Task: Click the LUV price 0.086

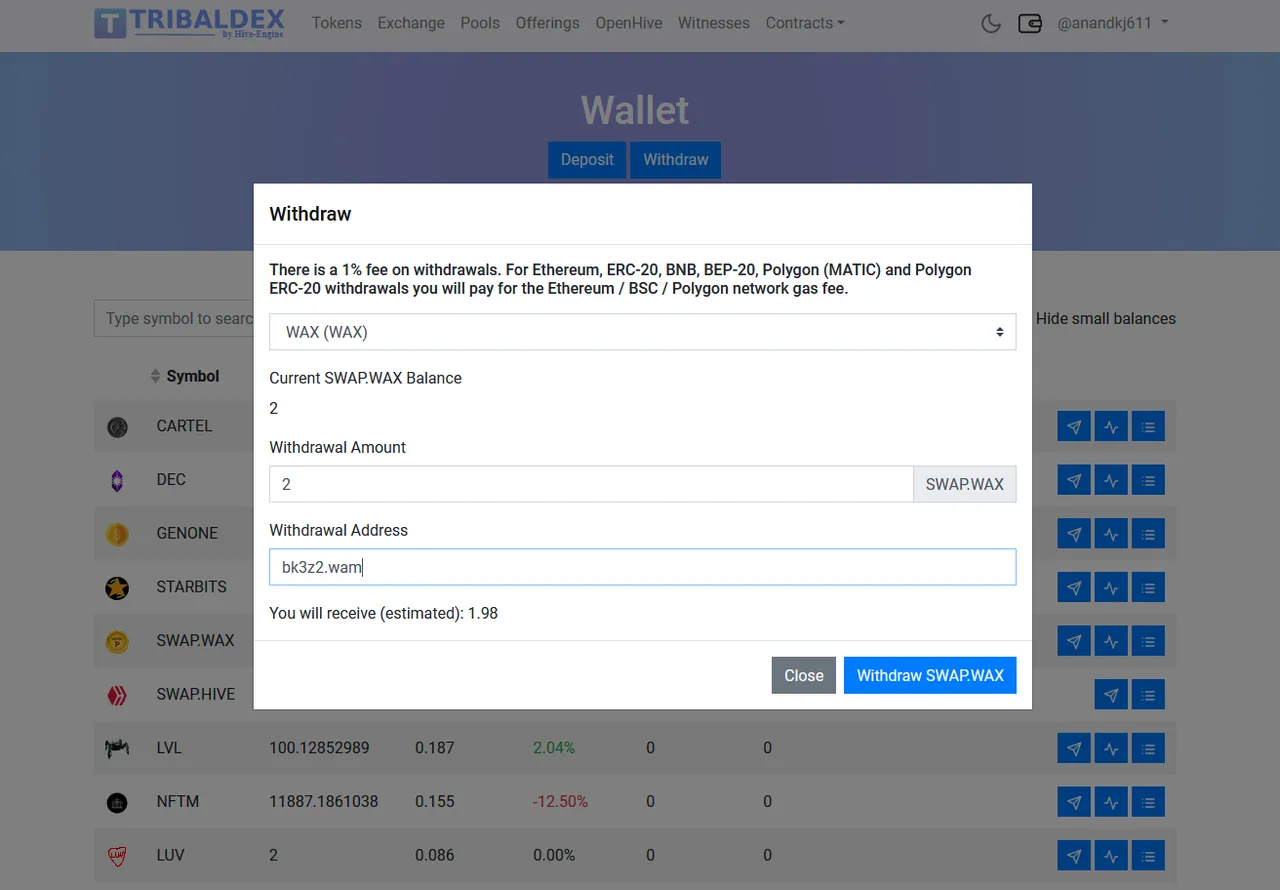Action: [x=435, y=856]
